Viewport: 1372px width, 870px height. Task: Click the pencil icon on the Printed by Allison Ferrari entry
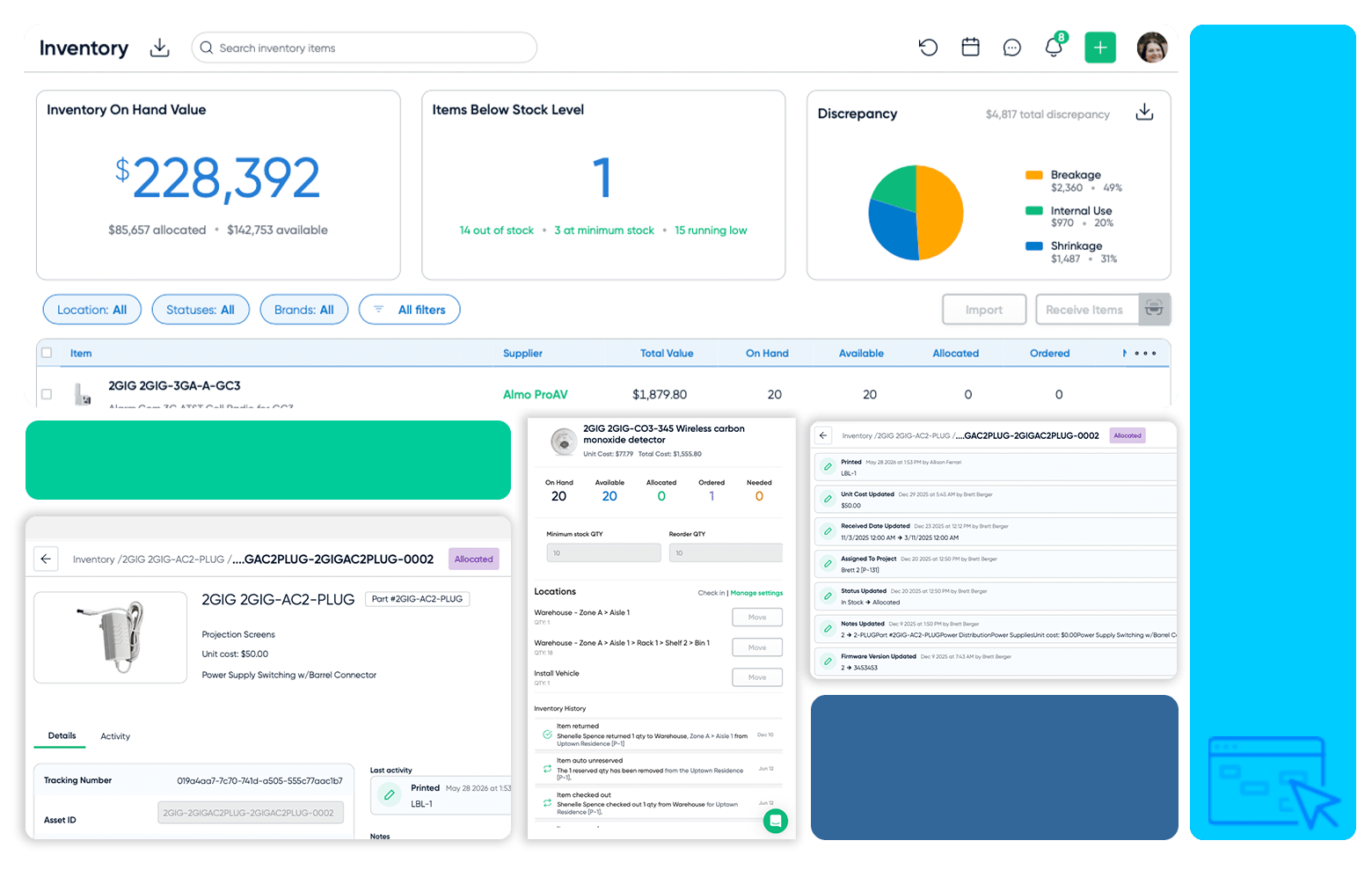tap(828, 467)
